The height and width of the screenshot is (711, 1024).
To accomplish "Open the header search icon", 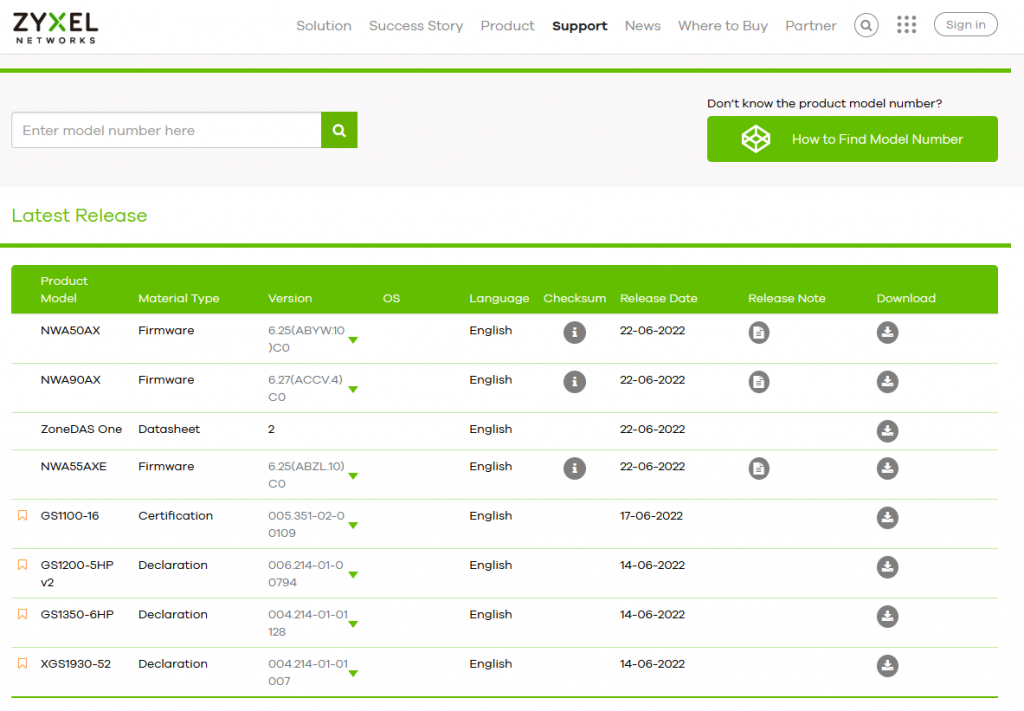I will pos(866,25).
